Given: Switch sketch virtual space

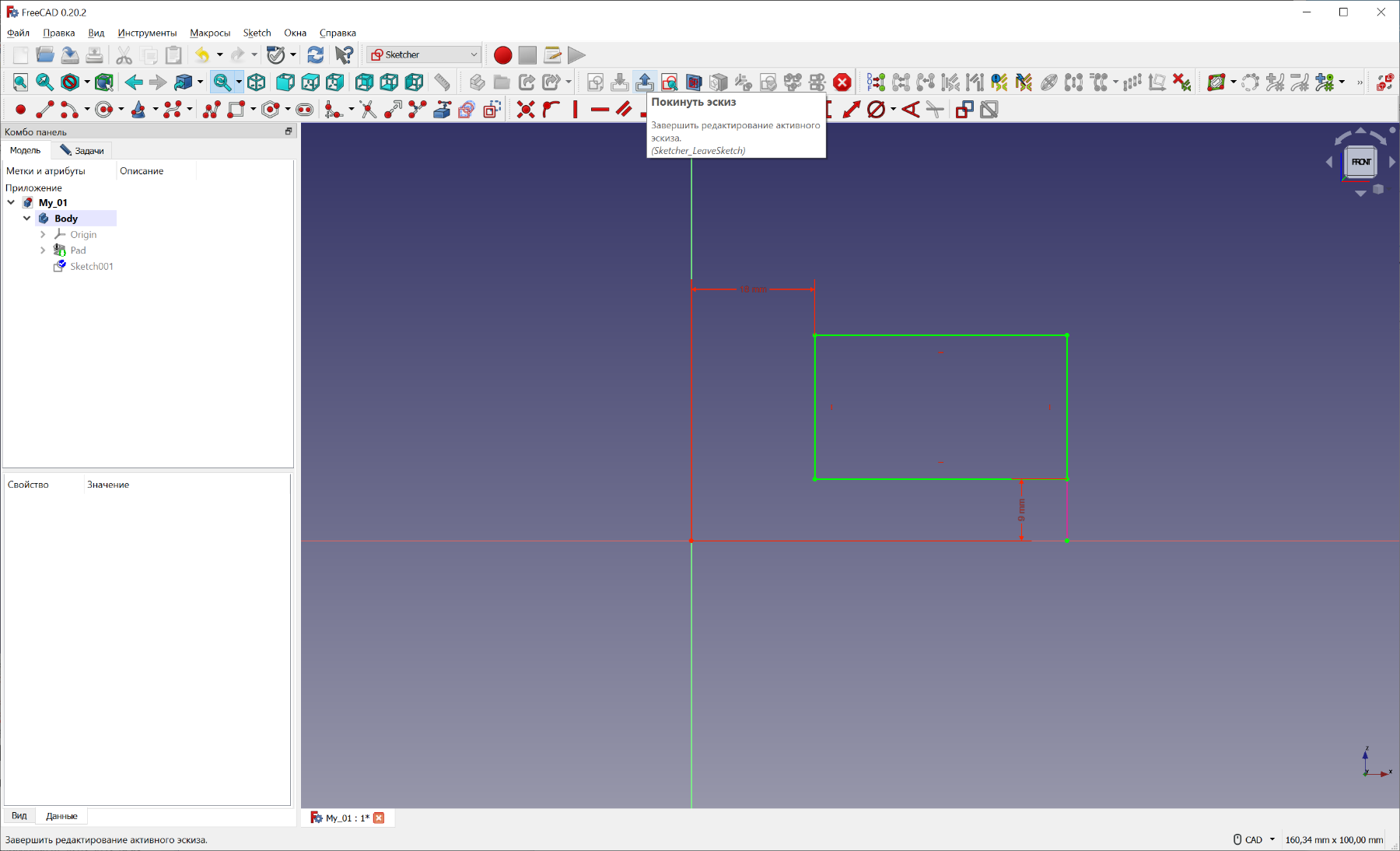Looking at the screenshot, I should point(1384,82).
